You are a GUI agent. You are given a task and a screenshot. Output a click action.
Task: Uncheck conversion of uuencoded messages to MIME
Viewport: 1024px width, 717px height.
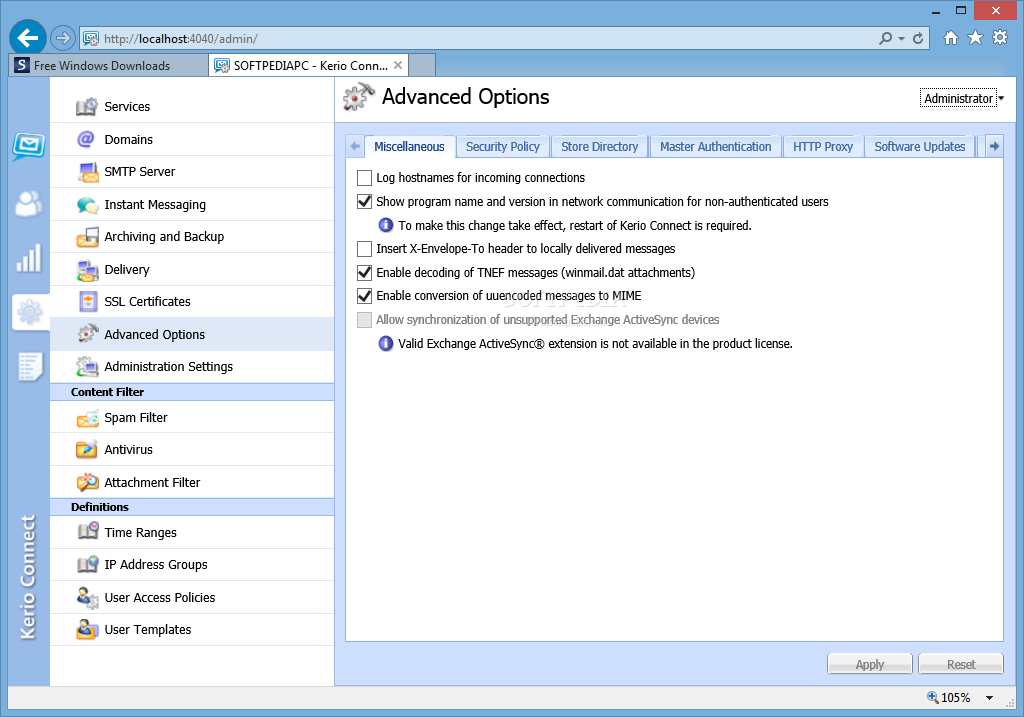(x=364, y=296)
